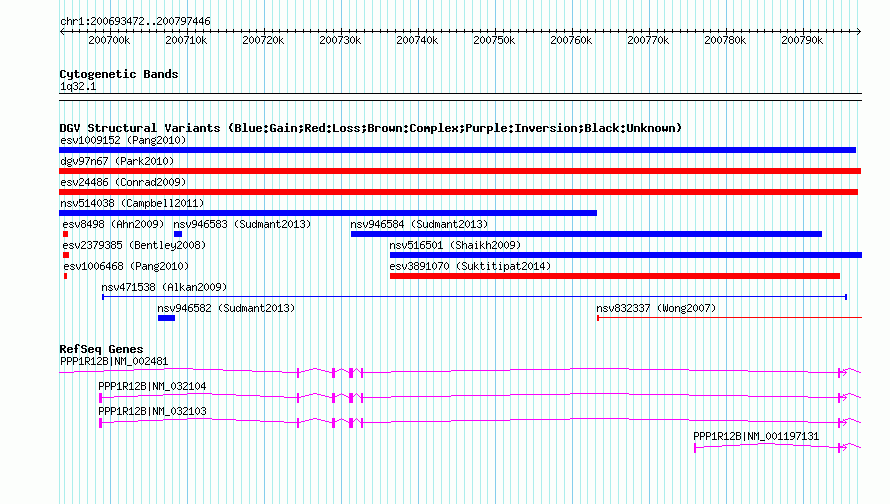Screen dimensions: 890x504
Task: Click the nsv946584 (Sudmant2013) blue bar
Action: pos(586,234)
